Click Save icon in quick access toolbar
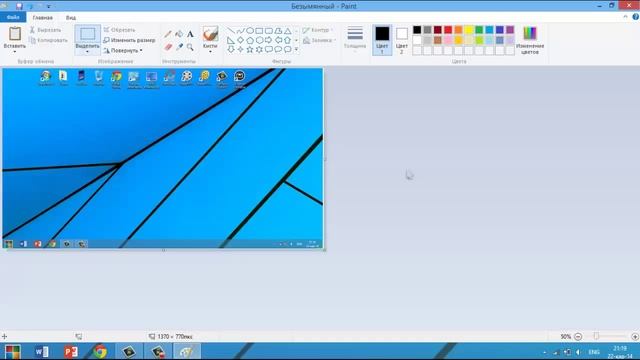 point(19,6)
